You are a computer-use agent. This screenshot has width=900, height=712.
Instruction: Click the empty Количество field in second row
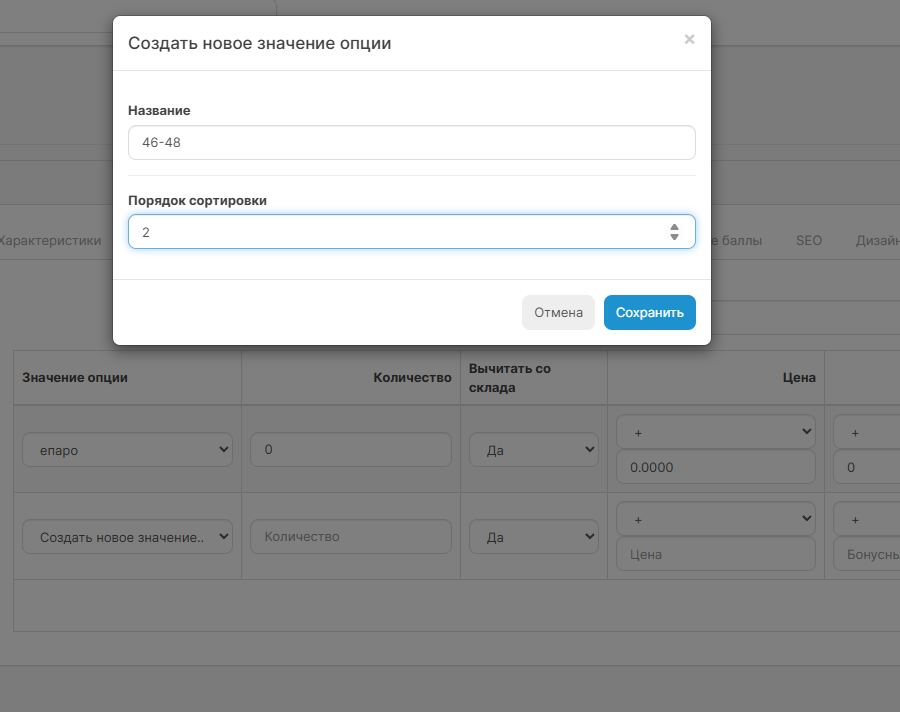pyautogui.click(x=350, y=537)
